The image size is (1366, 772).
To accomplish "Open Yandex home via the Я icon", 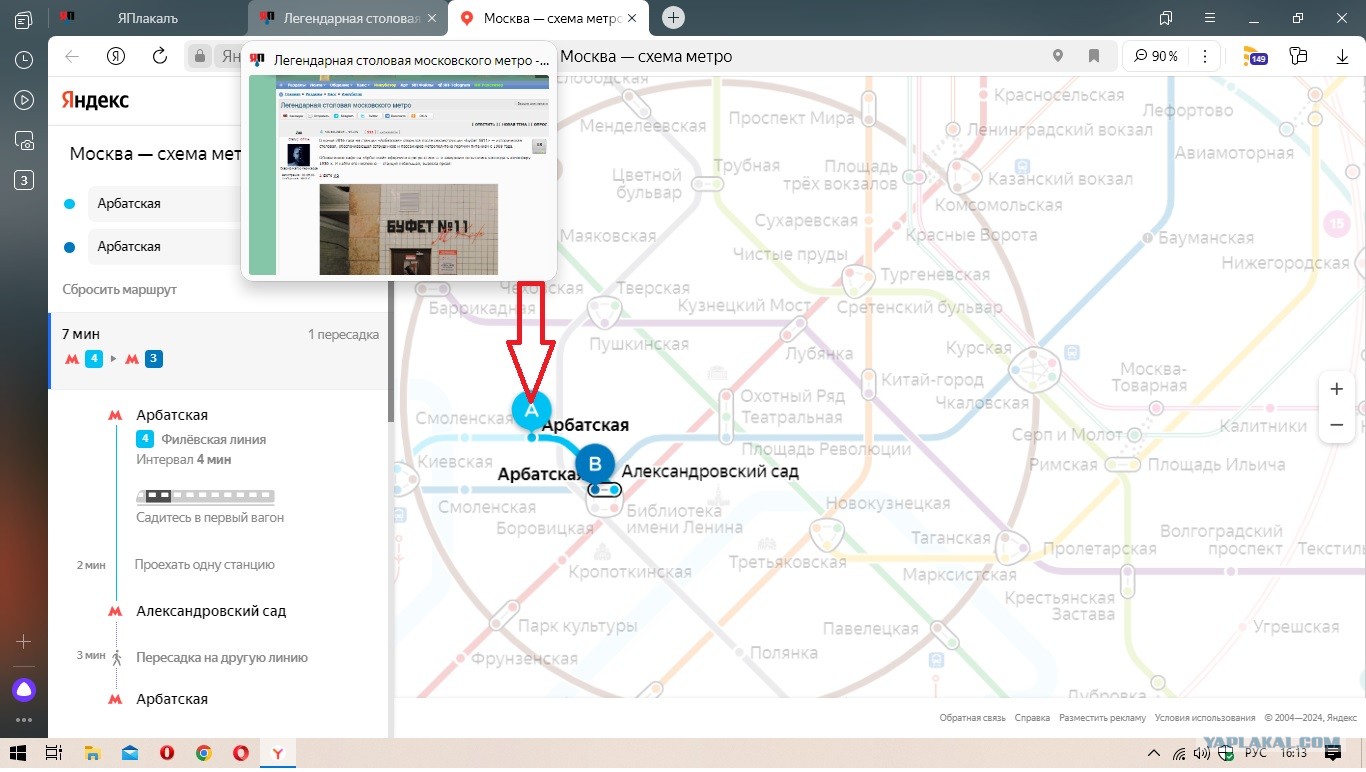I will [x=116, y=56].
